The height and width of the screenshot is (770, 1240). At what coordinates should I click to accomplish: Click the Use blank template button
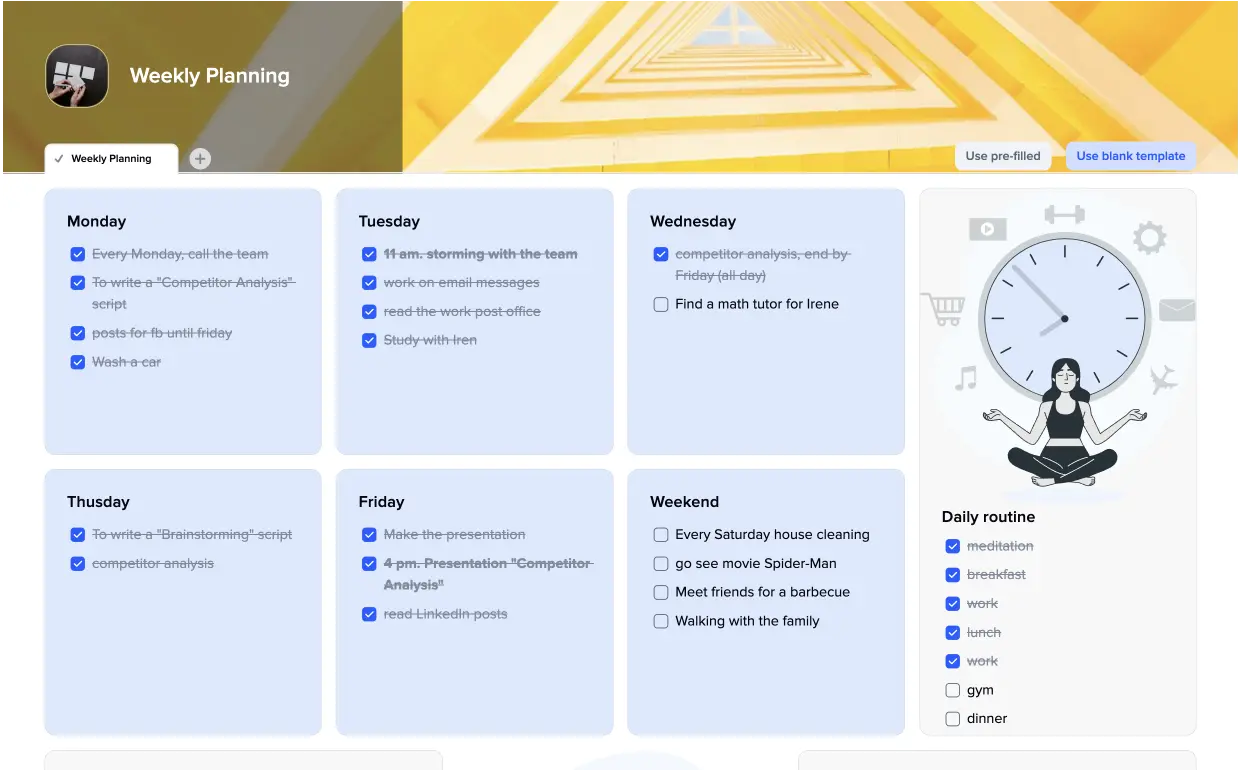1130,156
